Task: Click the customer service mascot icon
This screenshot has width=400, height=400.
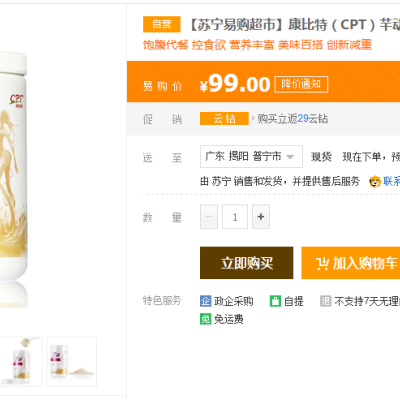Action: click(x=375, y=181)
